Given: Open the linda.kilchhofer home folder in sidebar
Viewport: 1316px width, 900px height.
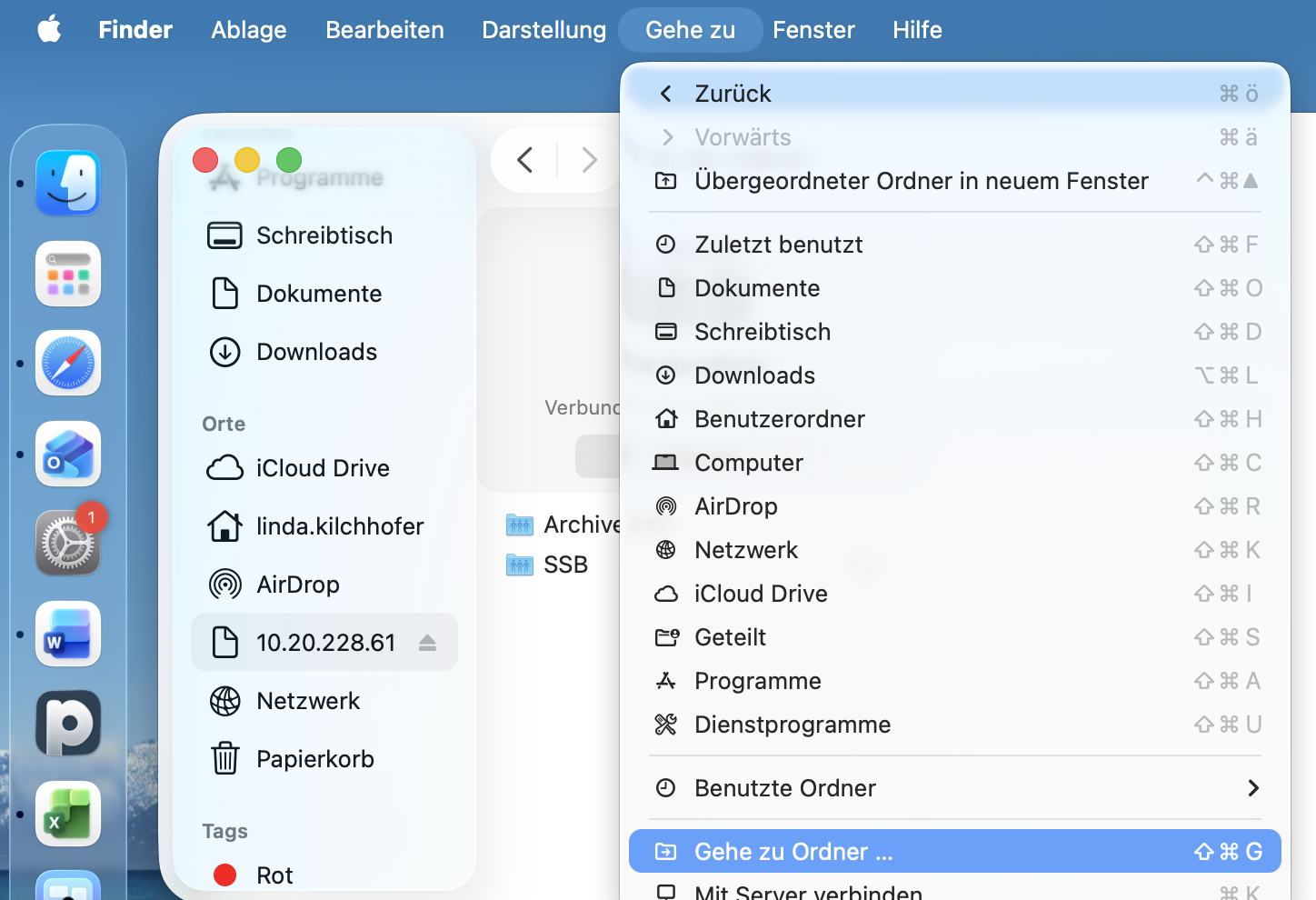Looking at the screenshot, I should click(339, 526).
